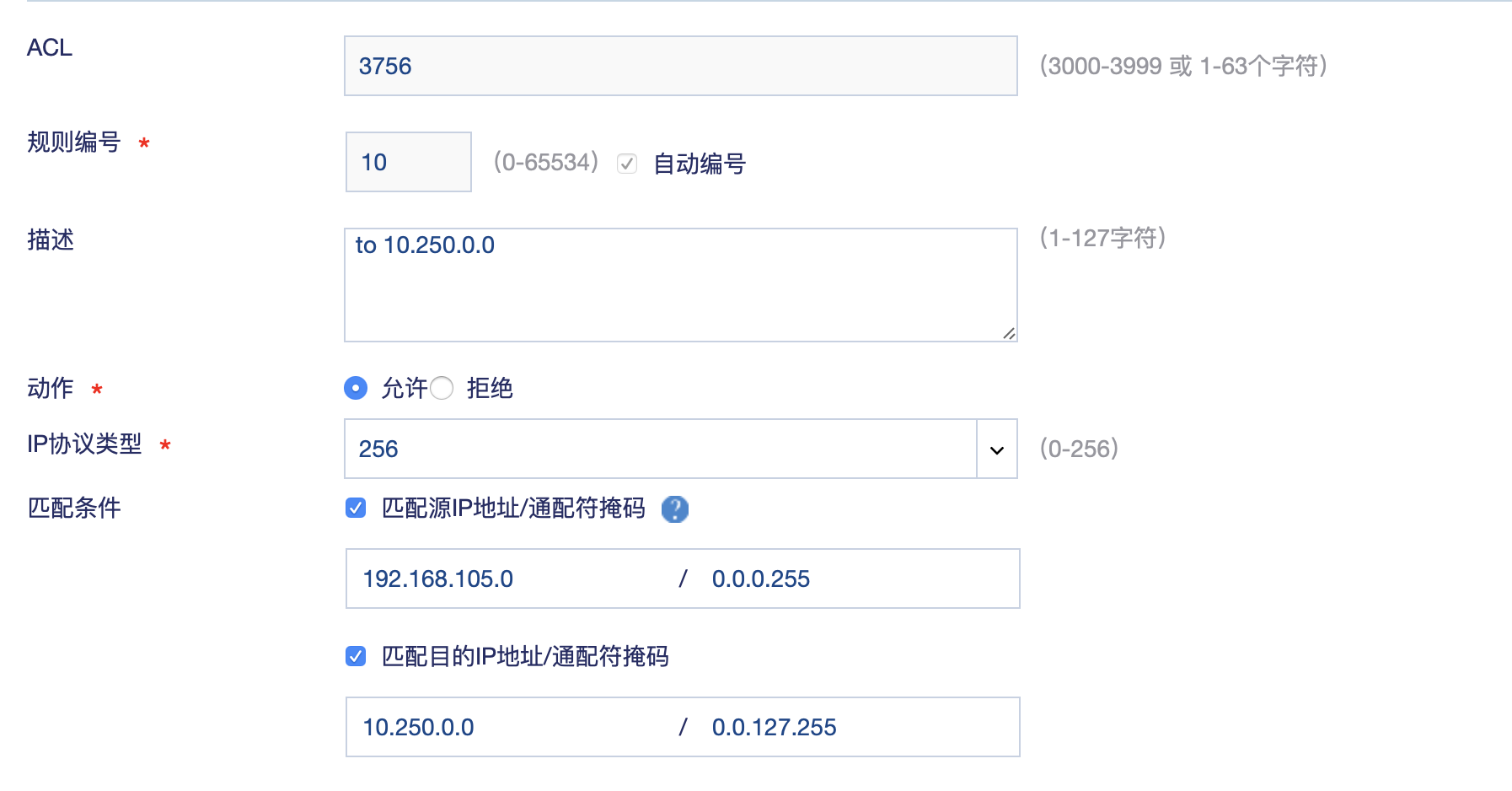The image size is (1512, 791).
Task: Click the source IP address 192.168.105.0 field
Action: click(506, 579)
